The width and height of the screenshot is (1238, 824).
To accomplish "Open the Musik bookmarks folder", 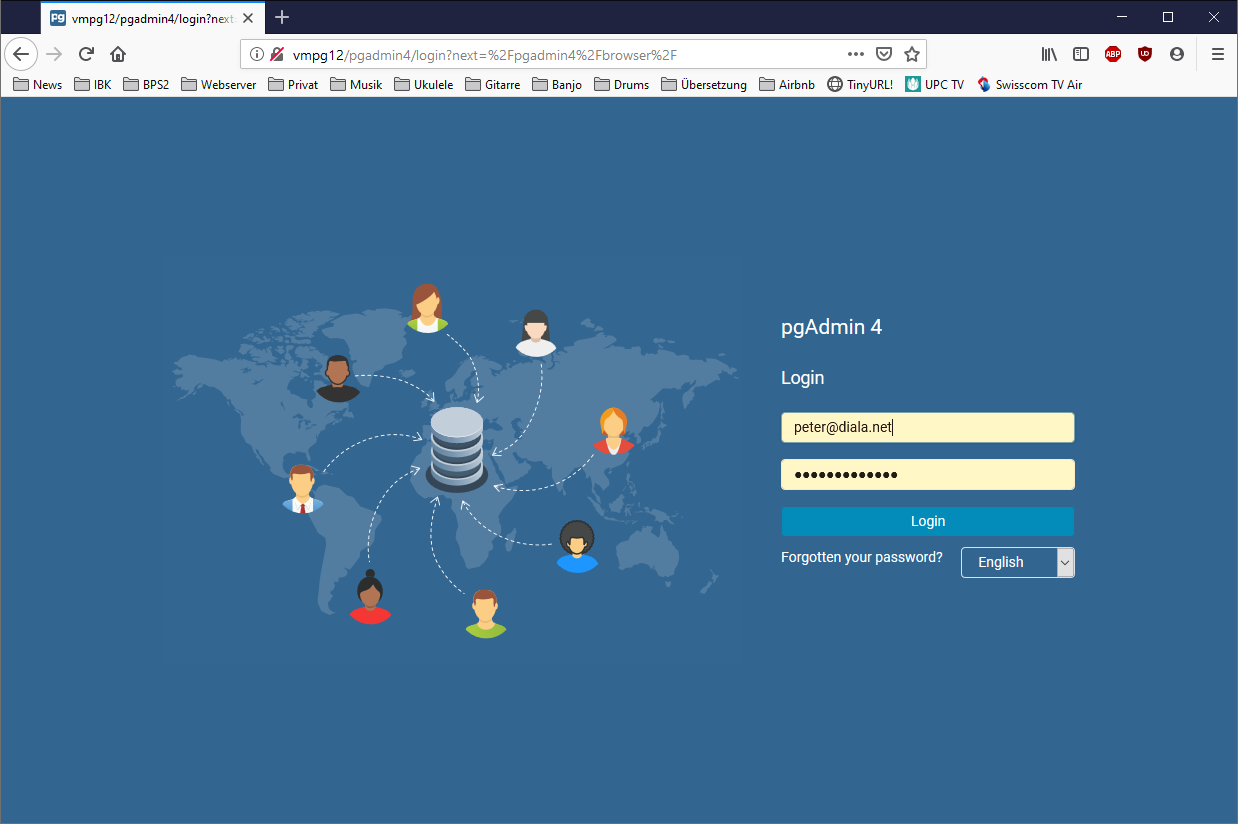I will (356, 85).
